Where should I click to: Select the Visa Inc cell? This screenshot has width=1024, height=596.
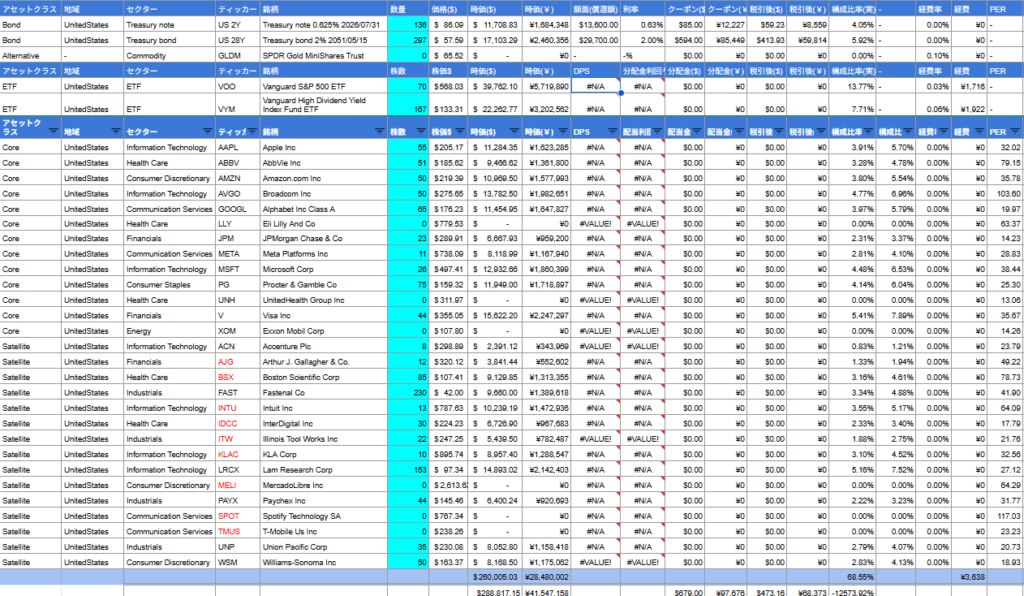pos(323,315)
